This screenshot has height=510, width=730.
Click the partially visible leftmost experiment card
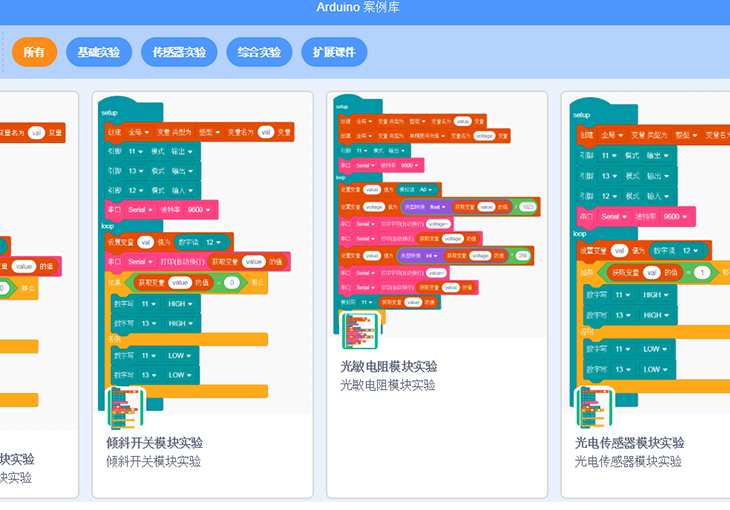coord(39,294)
